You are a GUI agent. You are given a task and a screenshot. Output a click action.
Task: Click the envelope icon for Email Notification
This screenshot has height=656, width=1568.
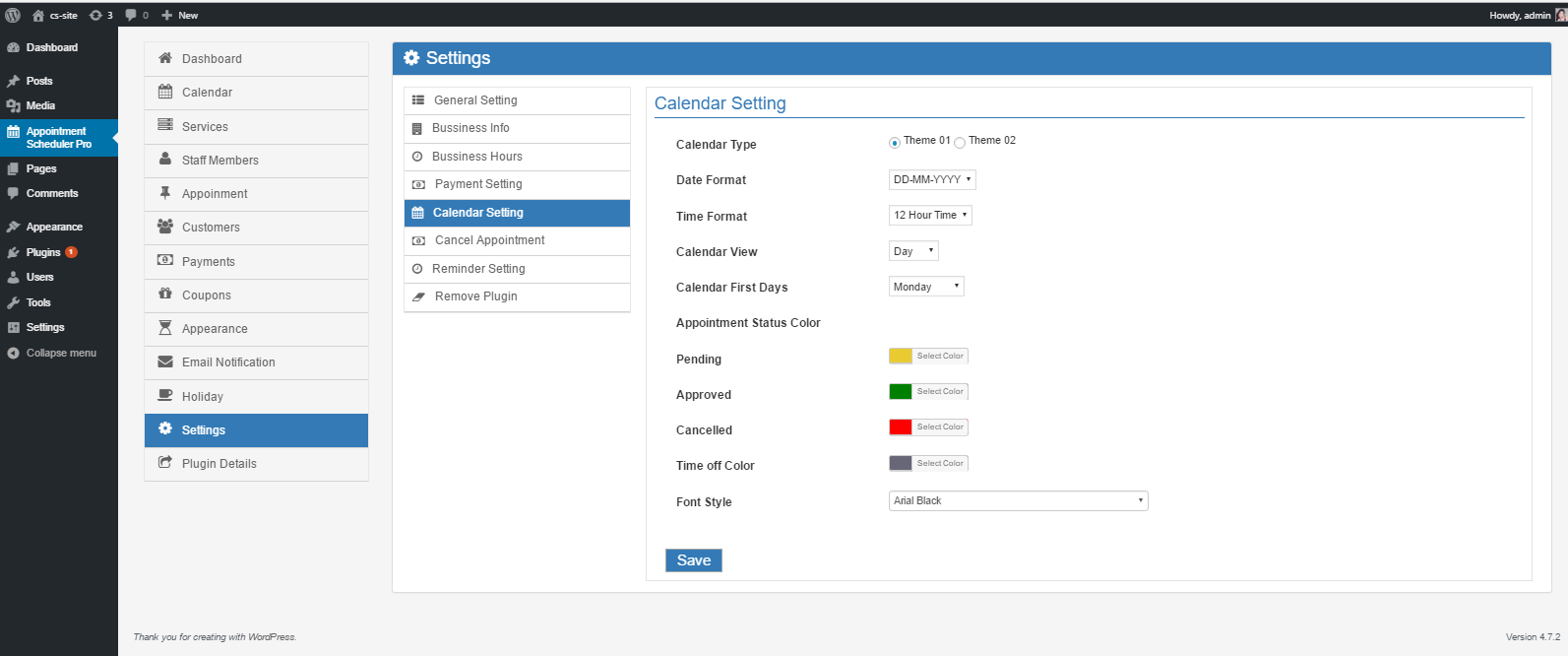pos(165,361)
